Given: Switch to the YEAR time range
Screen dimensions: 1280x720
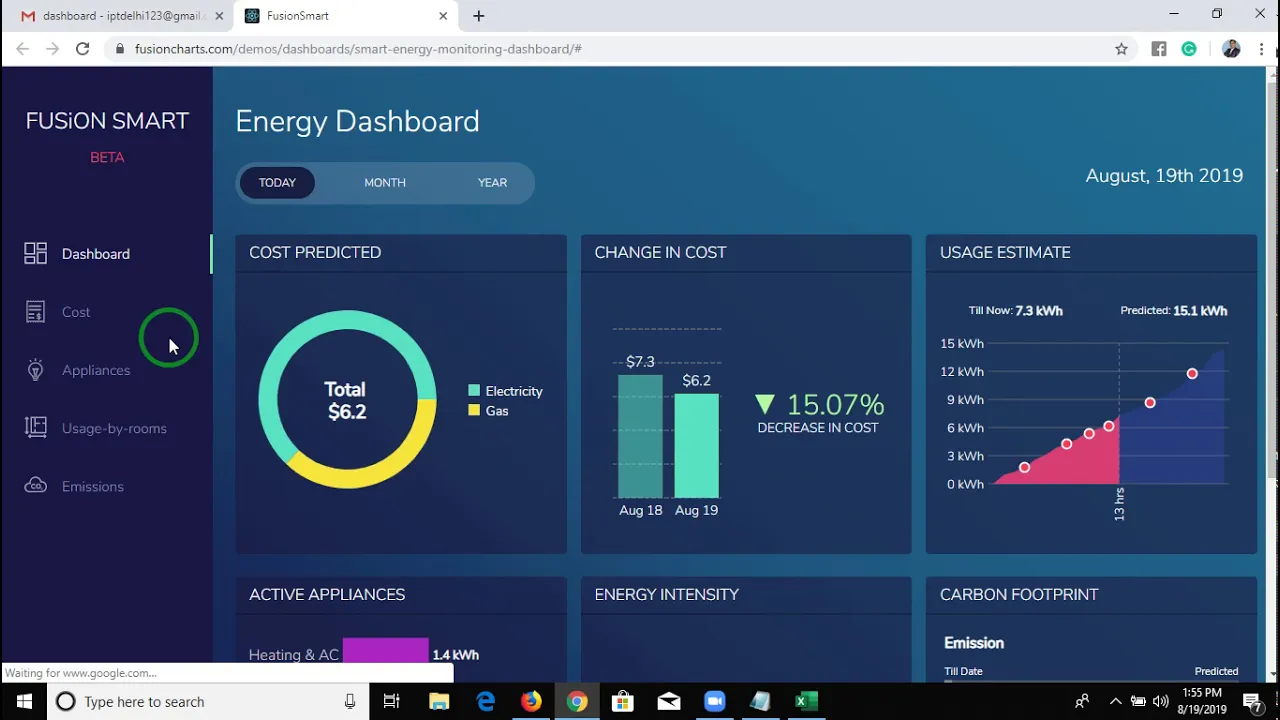Looking at the screenshot, I should [492, 183].
